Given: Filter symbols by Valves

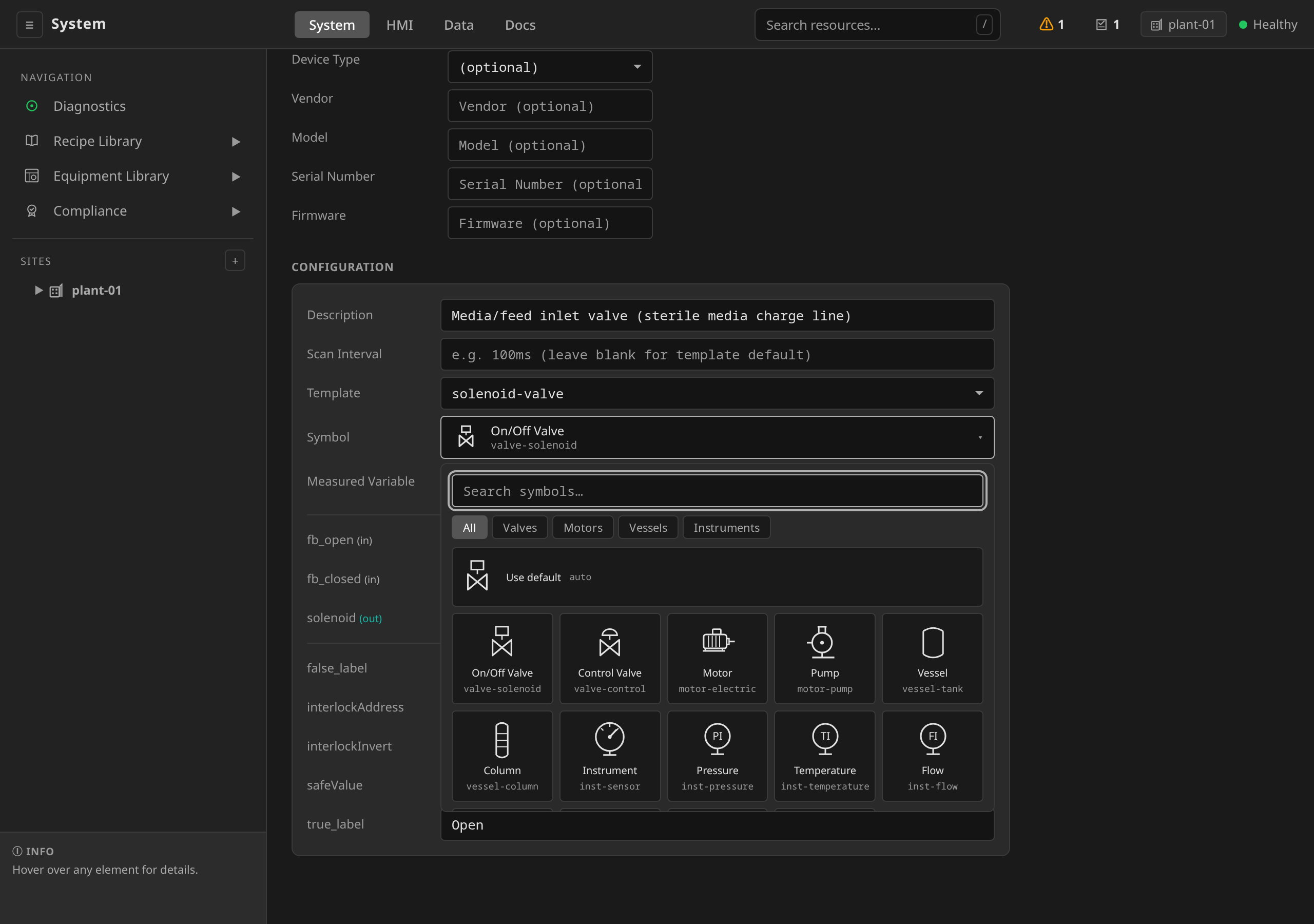Looking at the screenshot, I should click(x=519, y=527).
